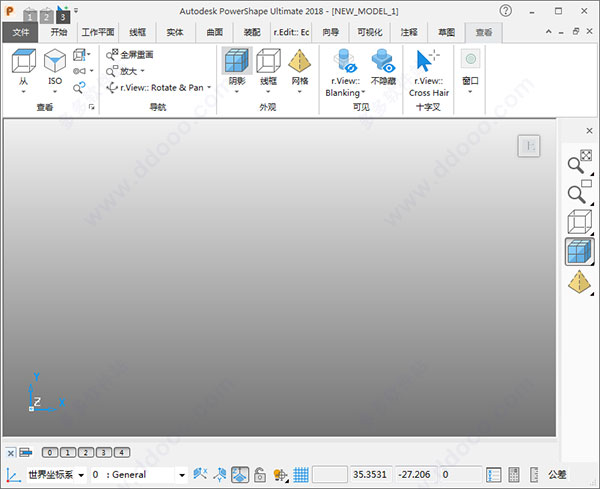Activate r.View:: Rotate & Pan tool
600x489 pixels.
pos(155,88)
